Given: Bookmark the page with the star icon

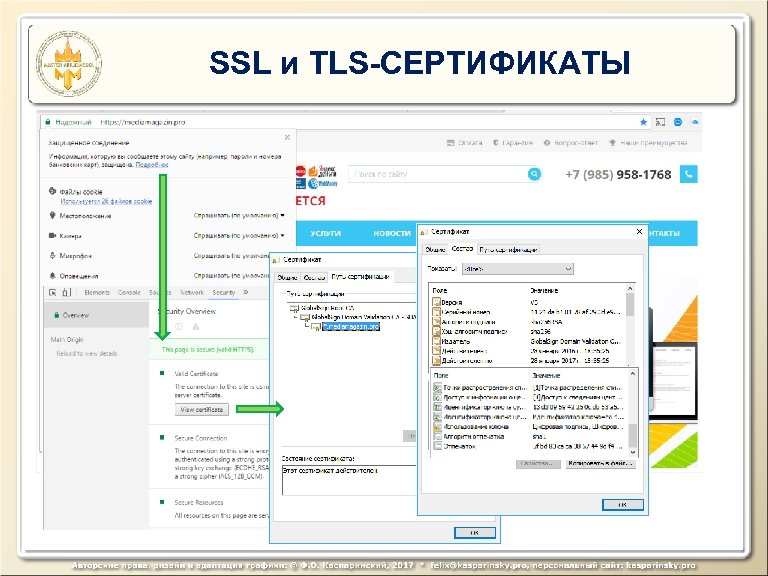Looking at the screenshot, I should pyautogui.click(x=643, y=122).
